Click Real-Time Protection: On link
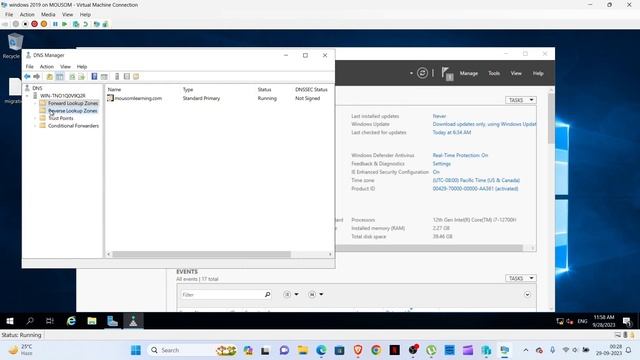 coord(460,155)
